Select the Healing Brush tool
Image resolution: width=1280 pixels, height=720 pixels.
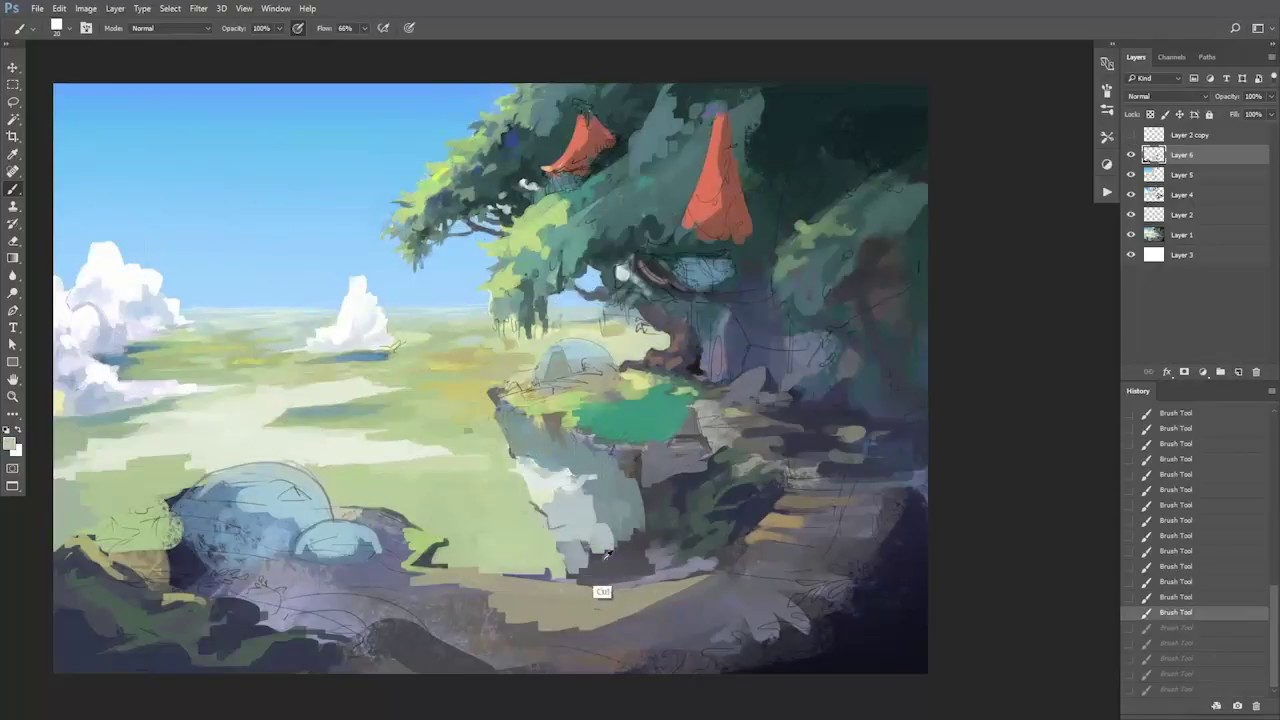13,172
